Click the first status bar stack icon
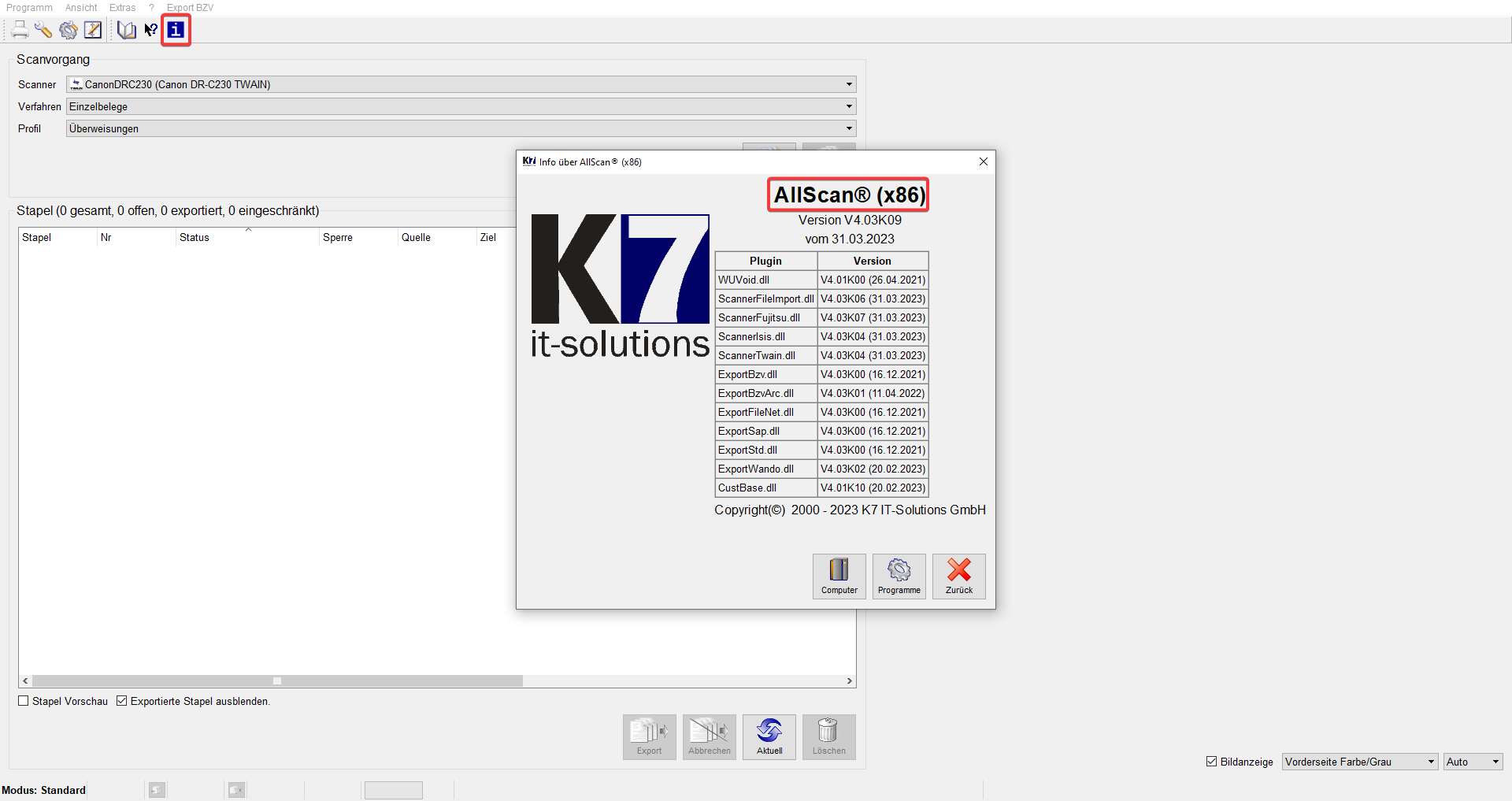1512x801 pixels. 157,790
